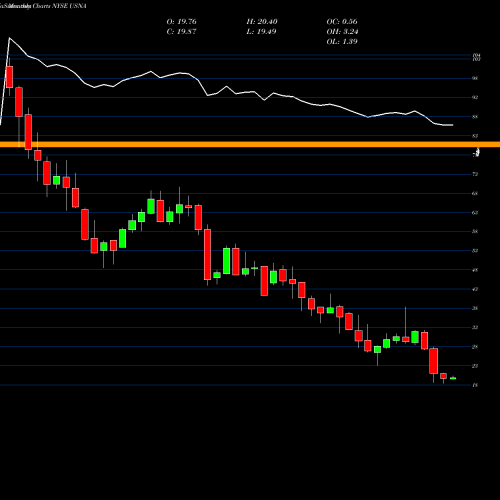The image size is (500, 500).
Task: Click the Charts NYSE USNA title
Action: click(59, 6)
